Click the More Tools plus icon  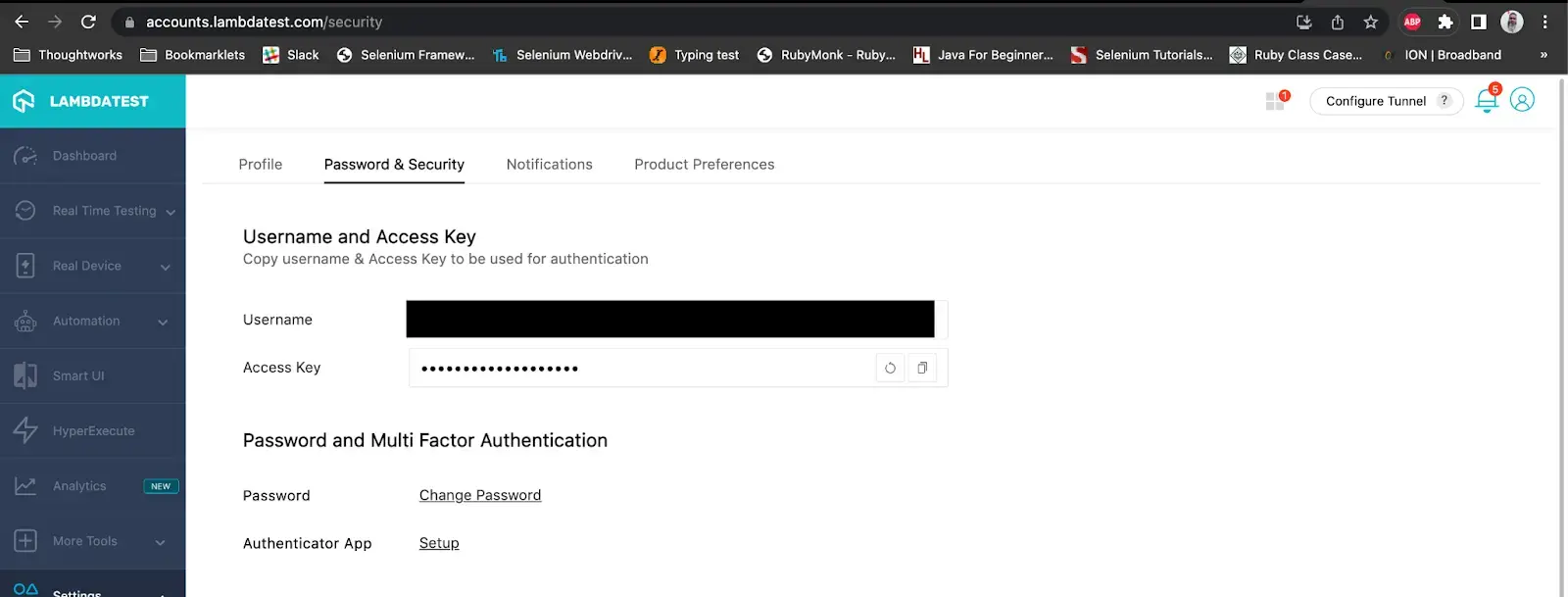point(25,540)
